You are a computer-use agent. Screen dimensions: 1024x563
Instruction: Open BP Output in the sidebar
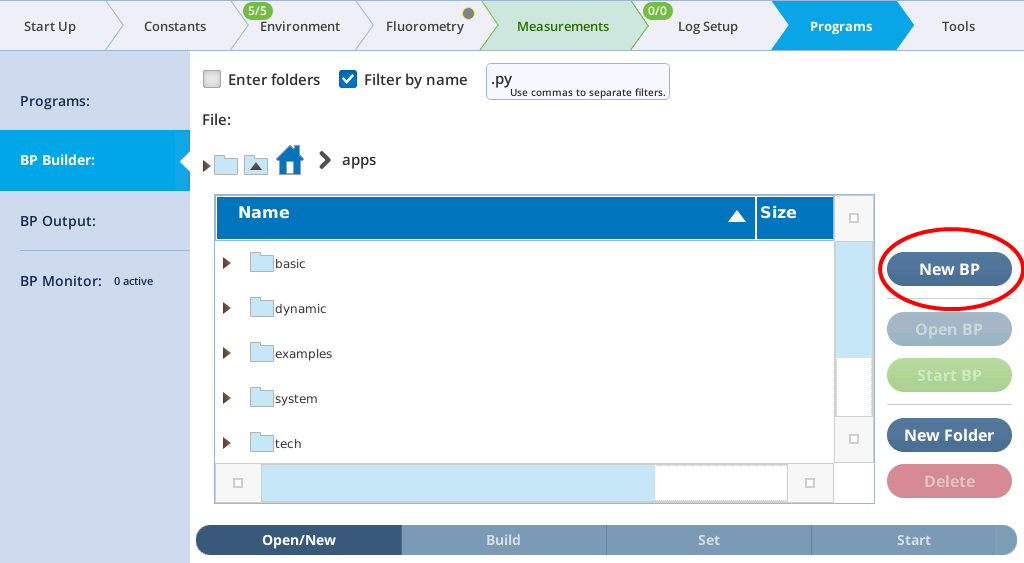coord(58,221)
